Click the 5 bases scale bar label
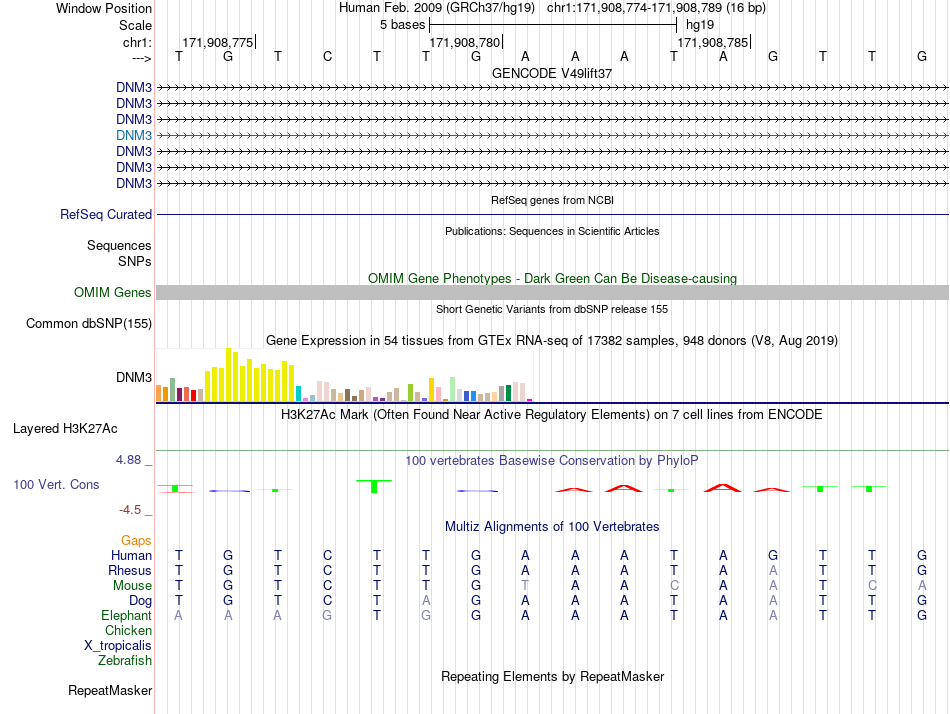Screen dimensions: 950x714 tap(402, 25)
